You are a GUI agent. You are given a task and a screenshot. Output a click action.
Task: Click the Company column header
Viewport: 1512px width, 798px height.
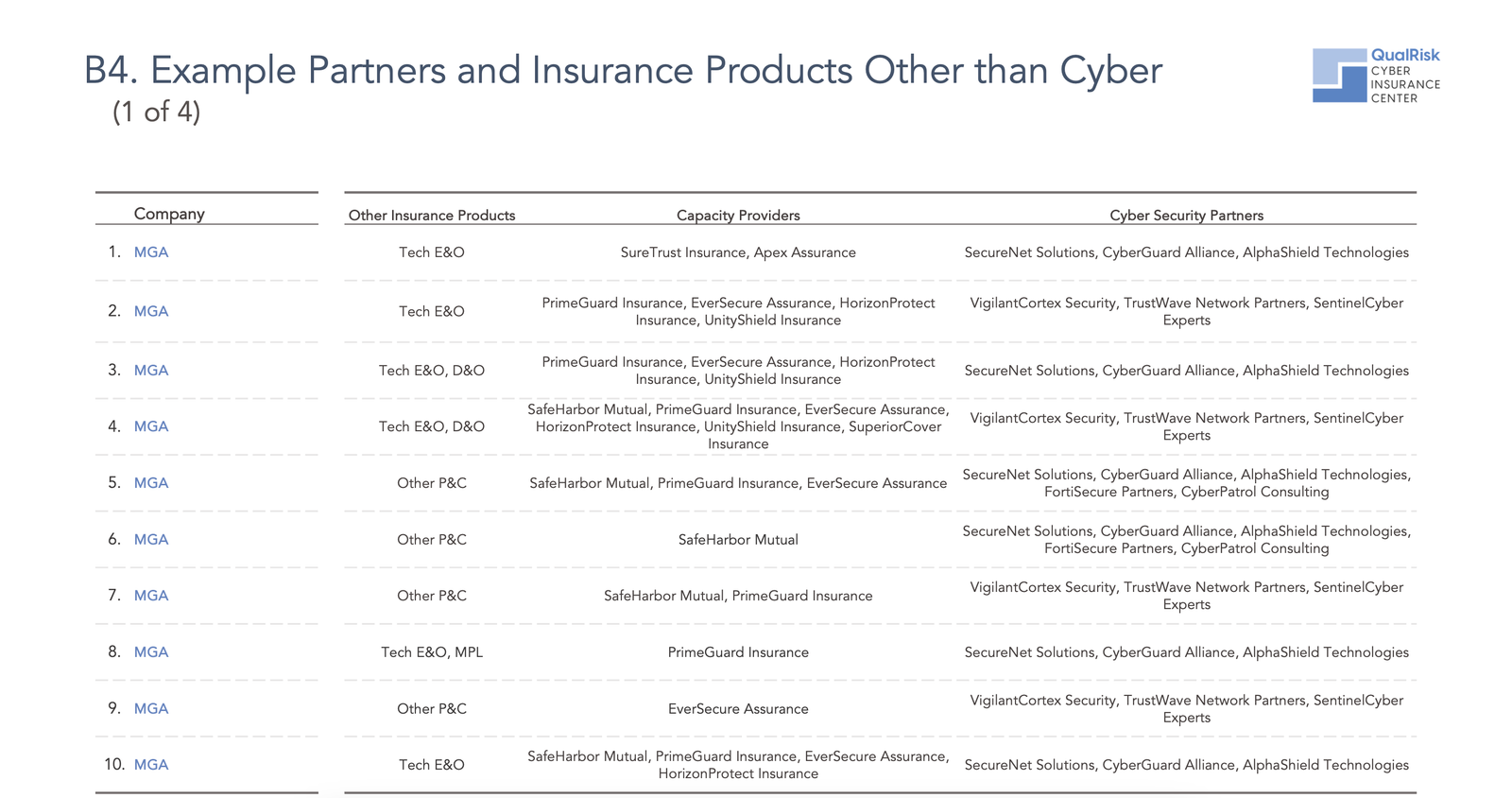pyautogui.click(x=169, y=214)
